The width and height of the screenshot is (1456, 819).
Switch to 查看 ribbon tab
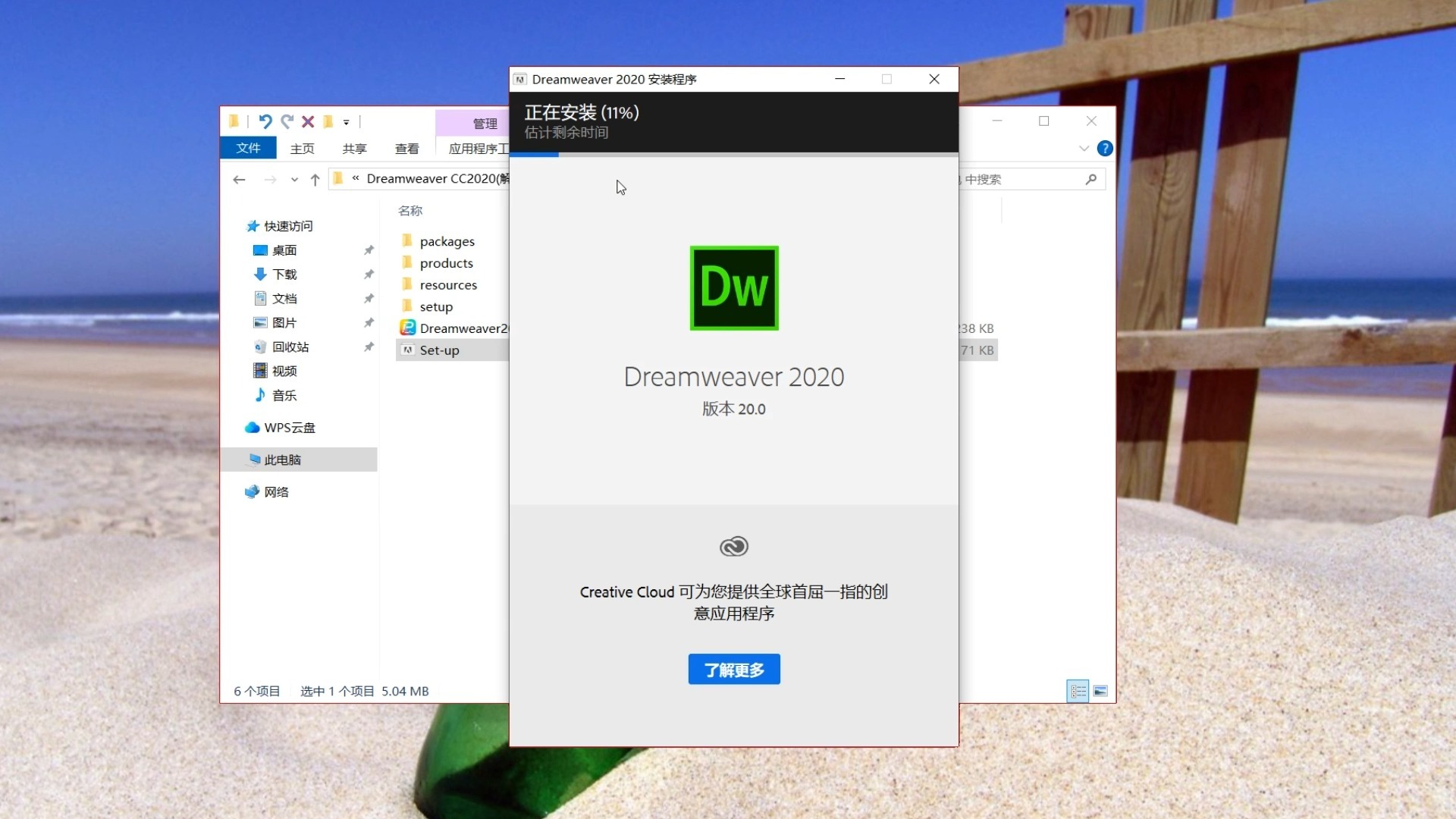tap(407, 149)
